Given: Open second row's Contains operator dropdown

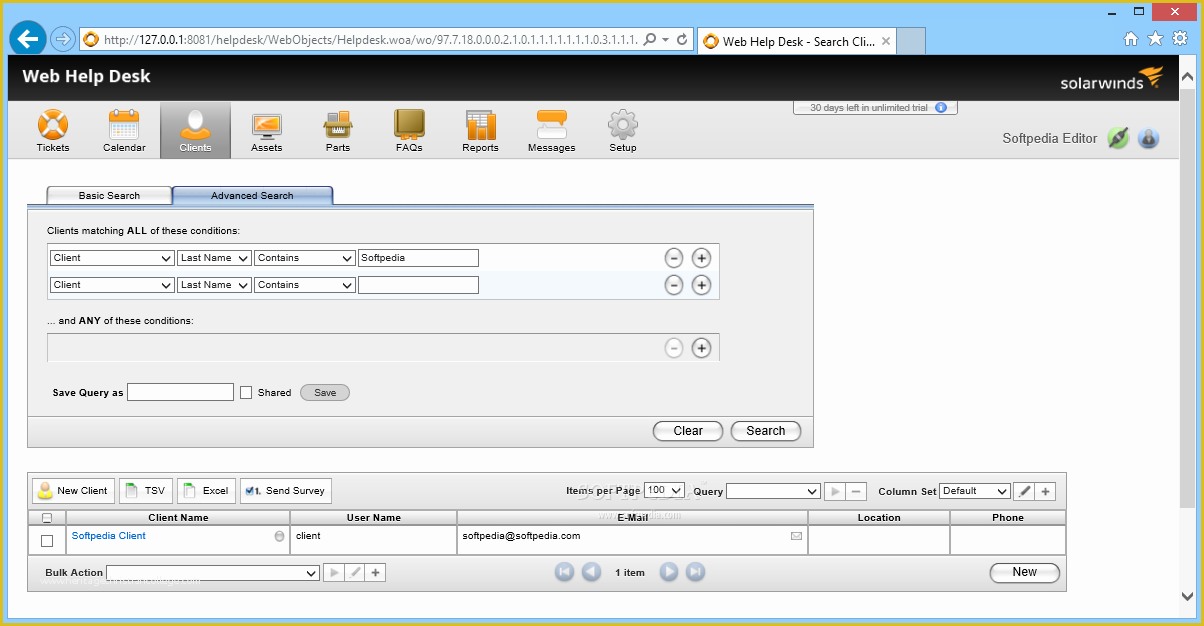Looking at the screenshot, I should (305, 285).
